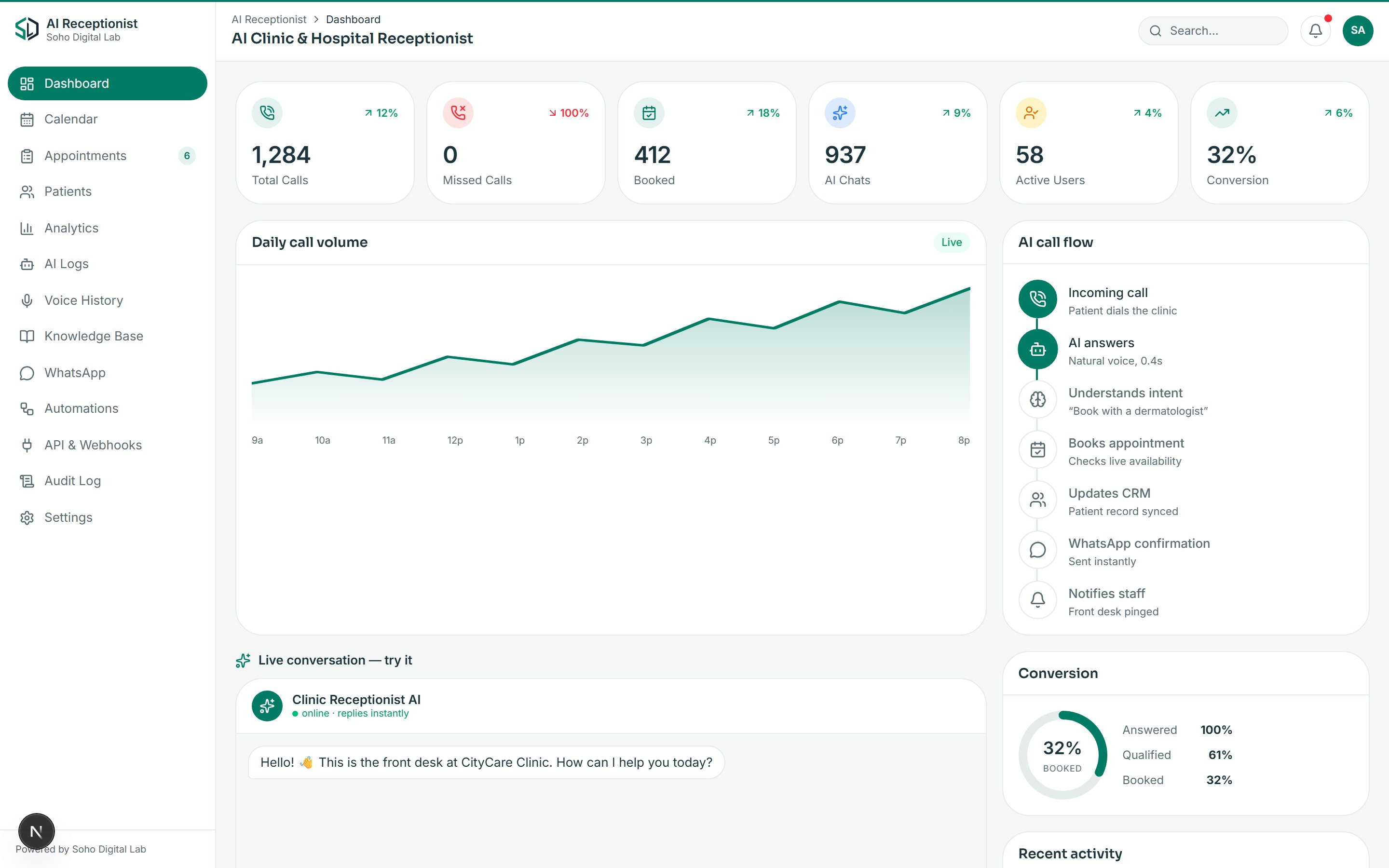Click the 32% BOOKED donut chart
The width and height of the screenshot is (1389, 868).
(x=1062, y=755)
